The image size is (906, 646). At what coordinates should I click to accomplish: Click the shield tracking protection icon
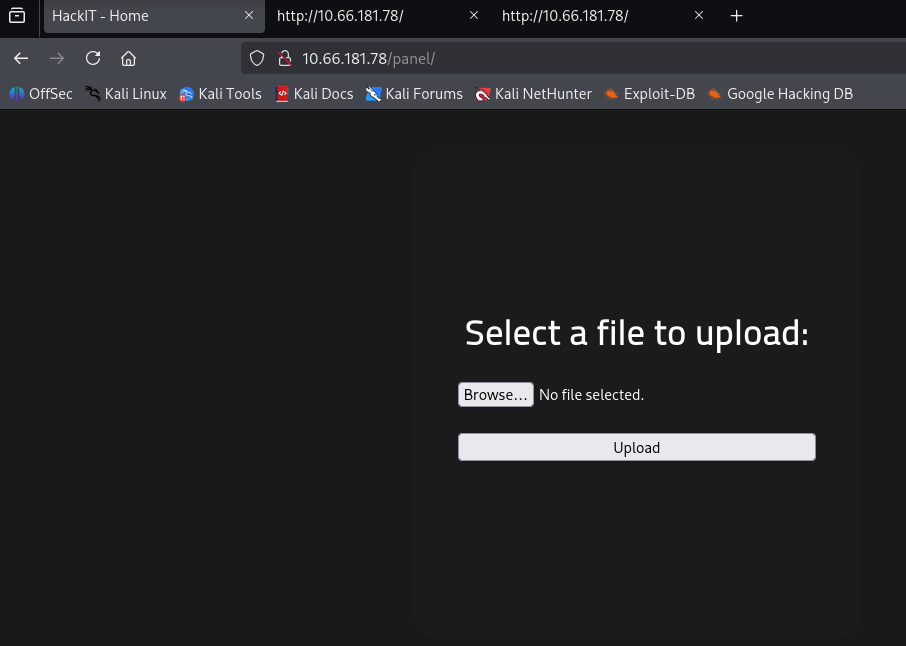pos(257,58)
